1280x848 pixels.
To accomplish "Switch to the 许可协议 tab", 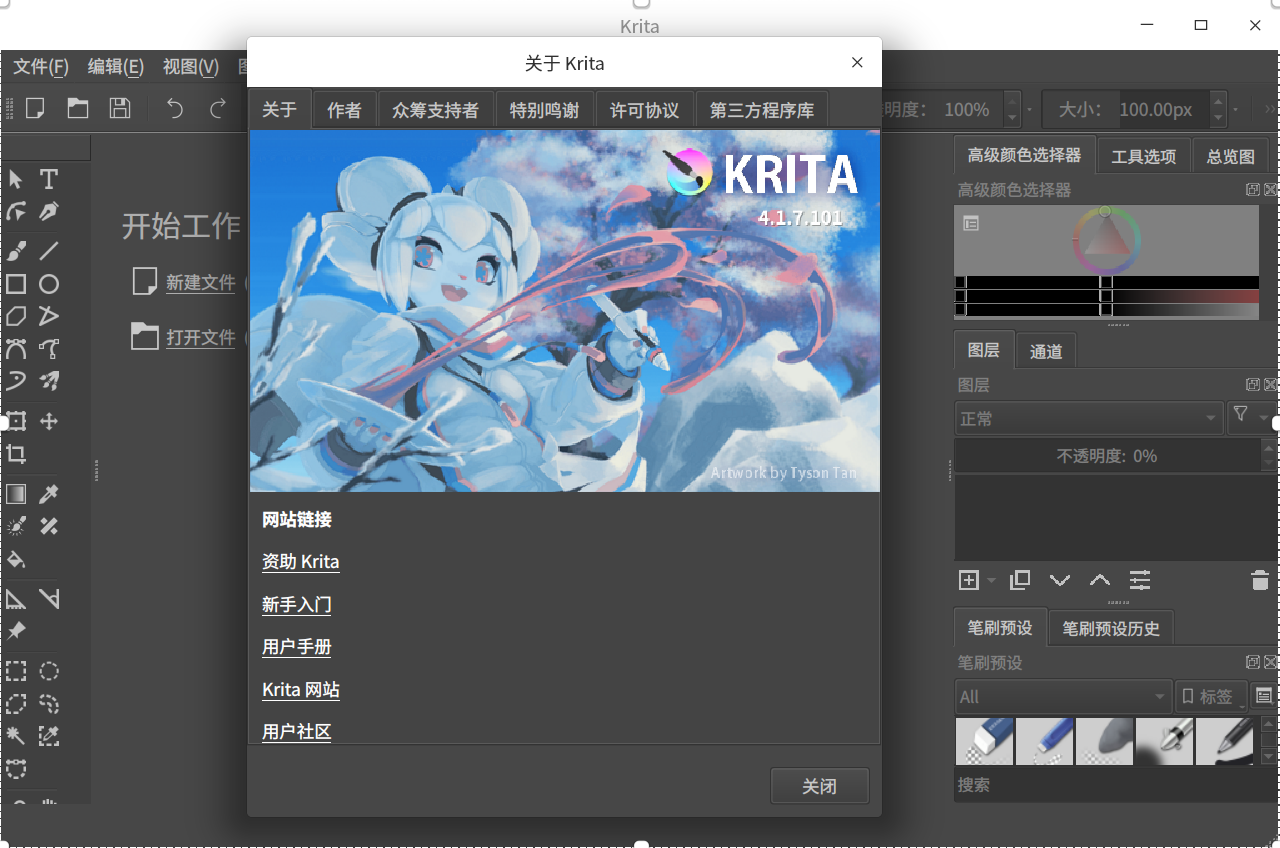I will pyautogui.click(x=645, y=110).
